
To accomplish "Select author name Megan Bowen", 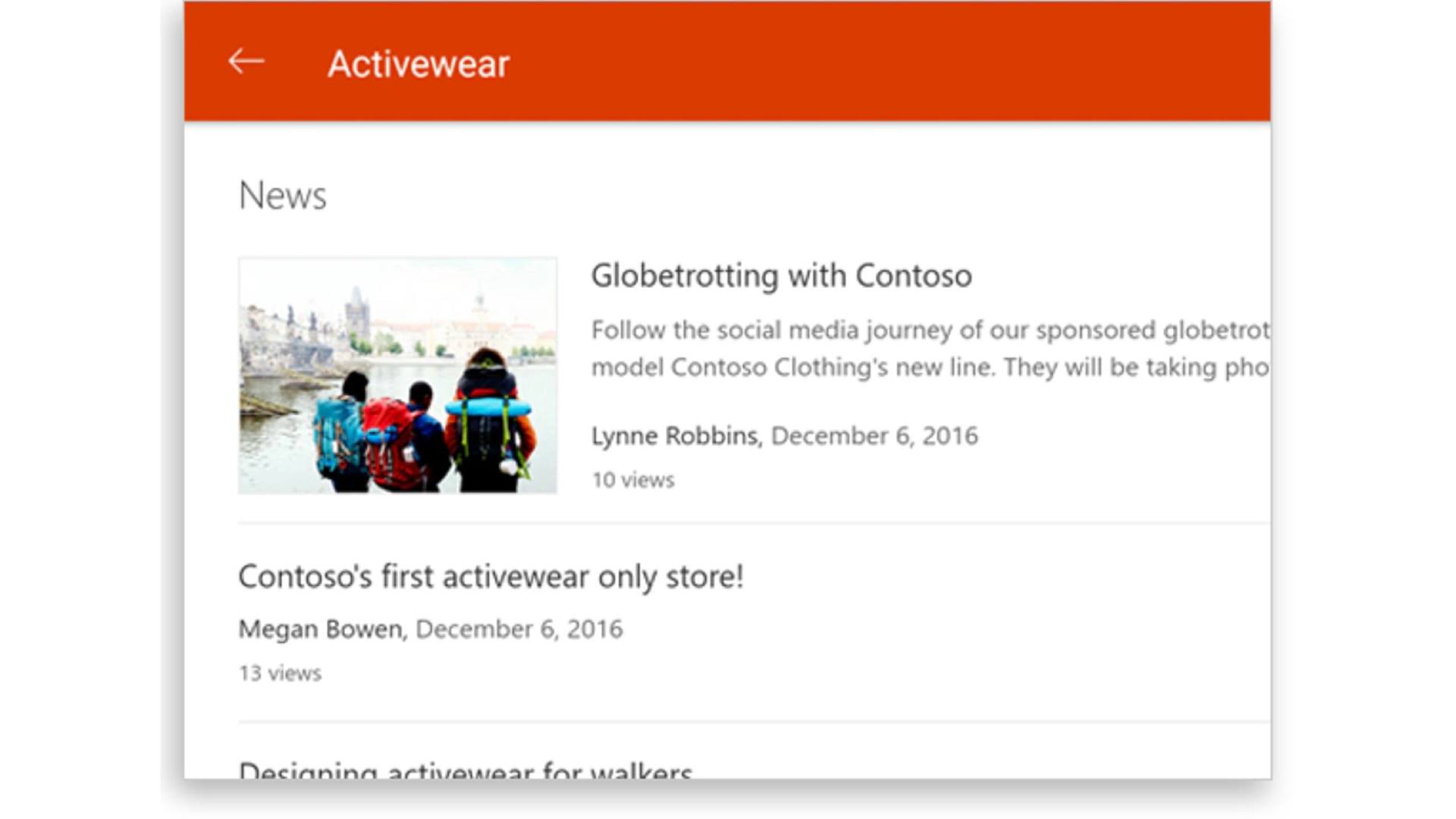I will (321, 629).
